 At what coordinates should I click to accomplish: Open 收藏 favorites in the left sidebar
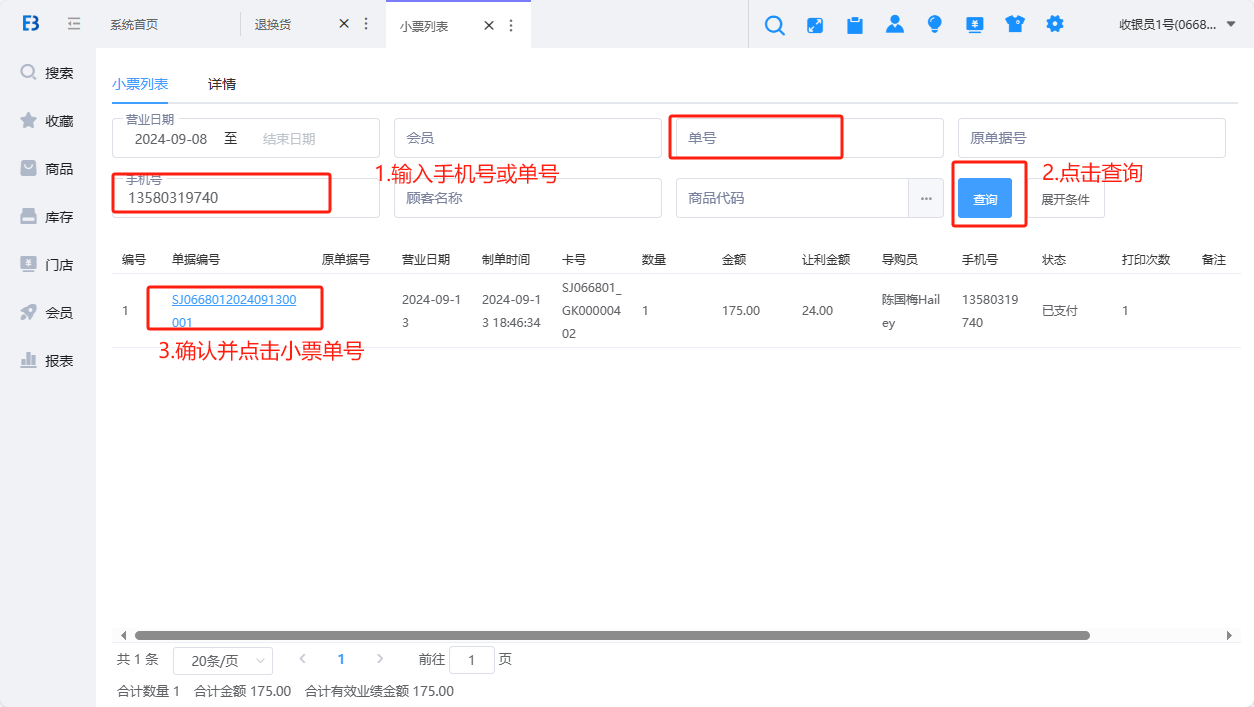[48, 121]
